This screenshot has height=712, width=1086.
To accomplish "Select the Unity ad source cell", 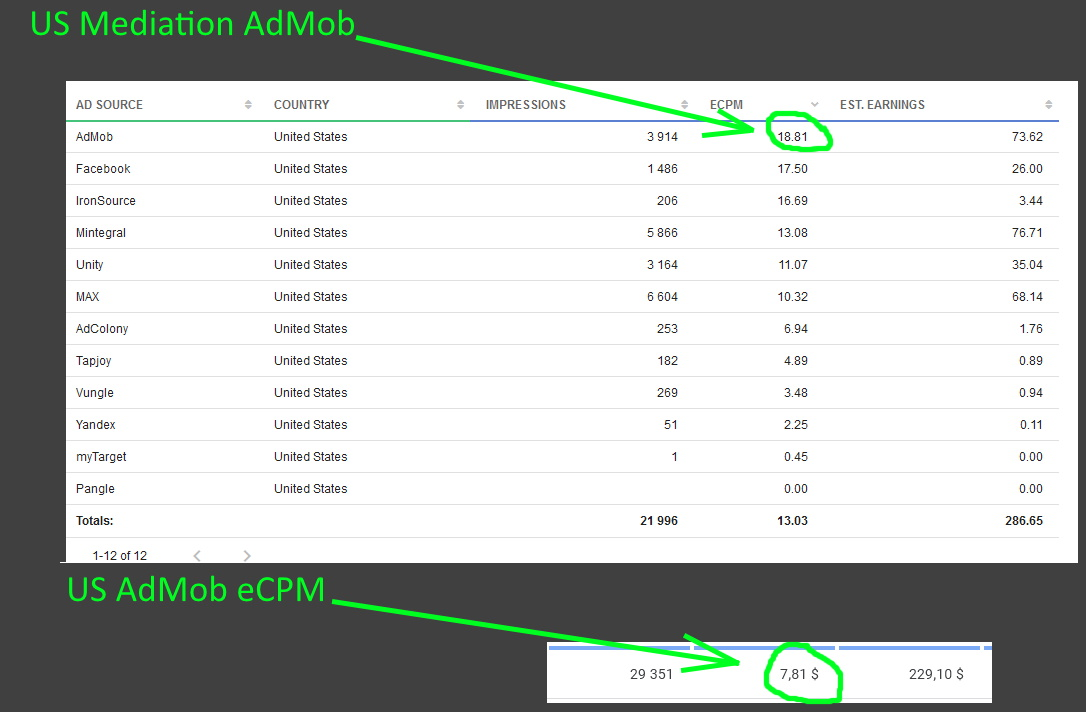I will 89,265.
